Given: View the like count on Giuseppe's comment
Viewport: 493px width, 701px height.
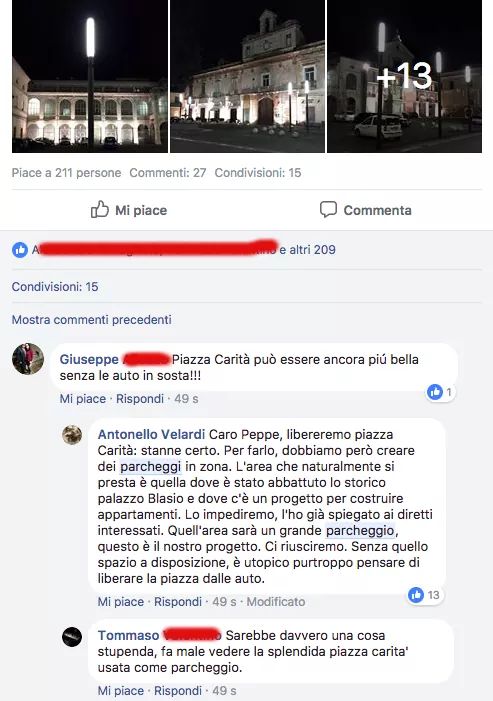Looking at the screenshot, I should (441, 393).
